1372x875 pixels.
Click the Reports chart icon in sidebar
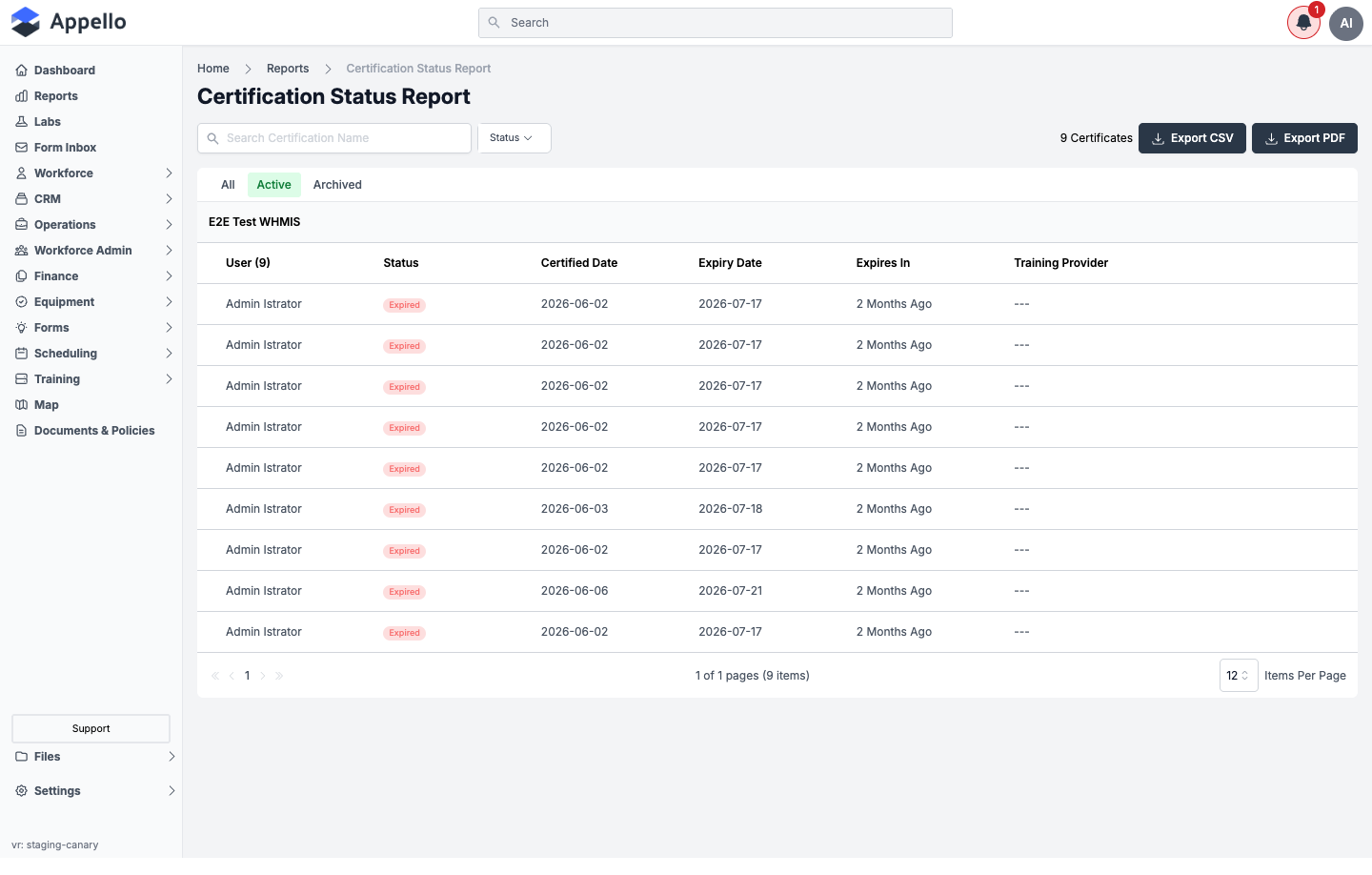(x=21, y=96)
